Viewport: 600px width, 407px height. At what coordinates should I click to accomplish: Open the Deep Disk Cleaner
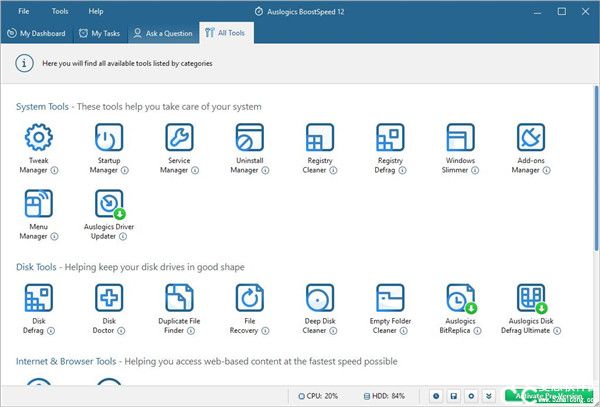320,297
